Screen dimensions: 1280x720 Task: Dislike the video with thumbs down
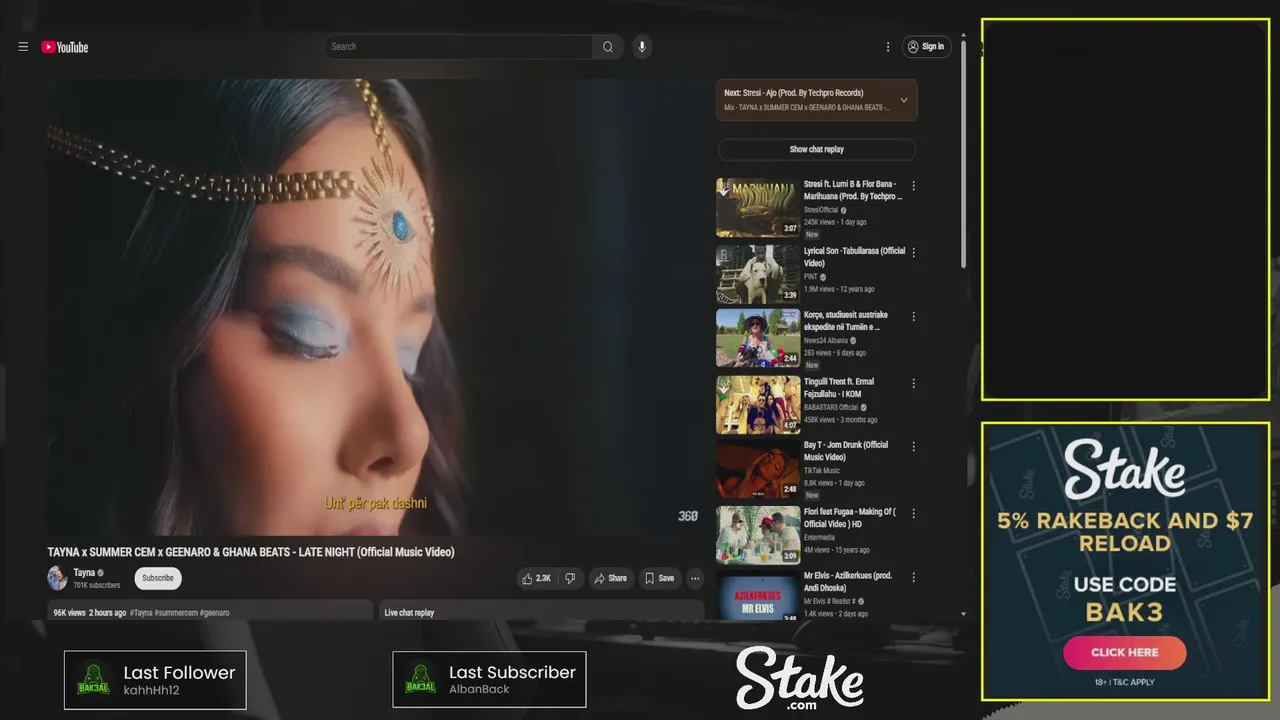pyautogui.click(x=570, y=578)
